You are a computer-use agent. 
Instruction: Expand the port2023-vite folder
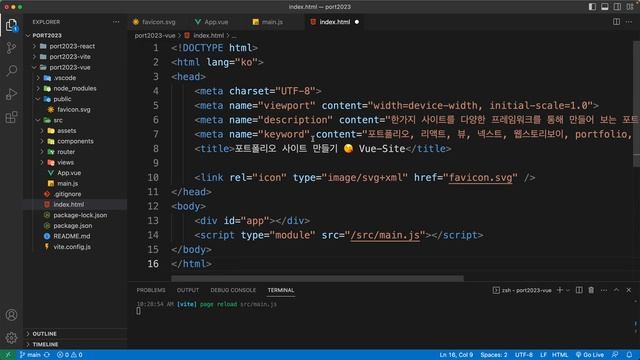pos(76,57)
